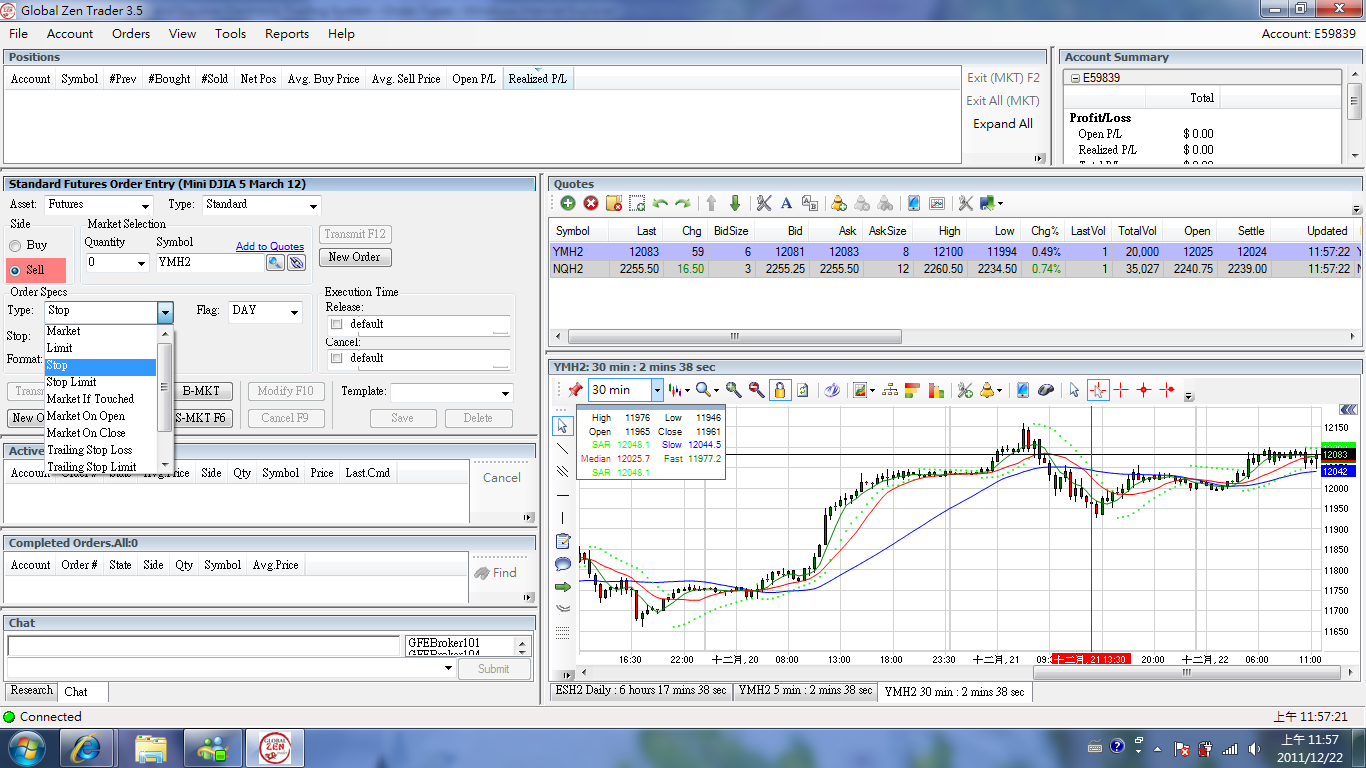Click the hierarchy tree icon in chart toolbar
The image size is (1366, 768).
click(x=889, y=390)
